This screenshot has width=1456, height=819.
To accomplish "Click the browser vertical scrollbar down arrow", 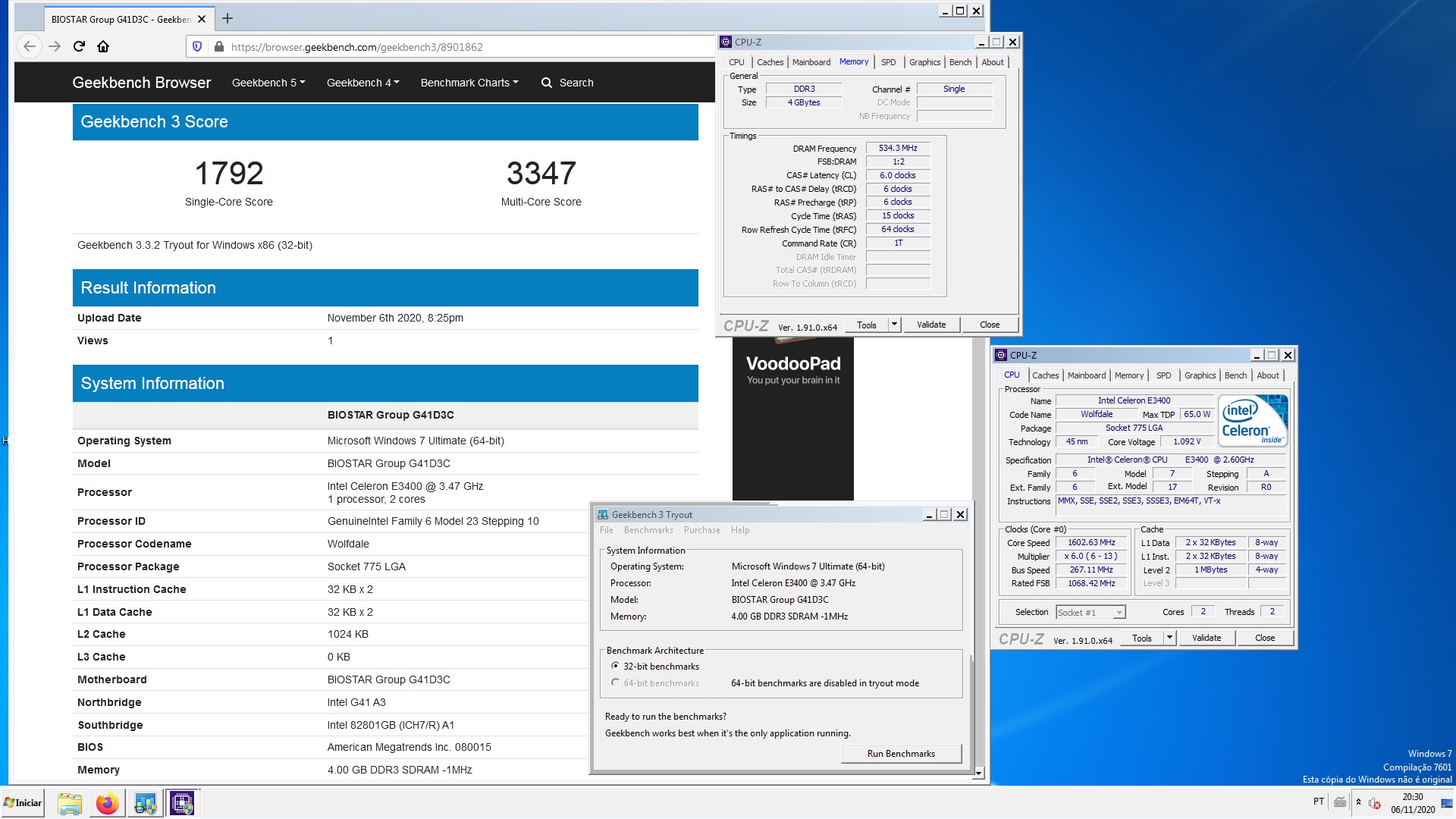I will (978, 773).
